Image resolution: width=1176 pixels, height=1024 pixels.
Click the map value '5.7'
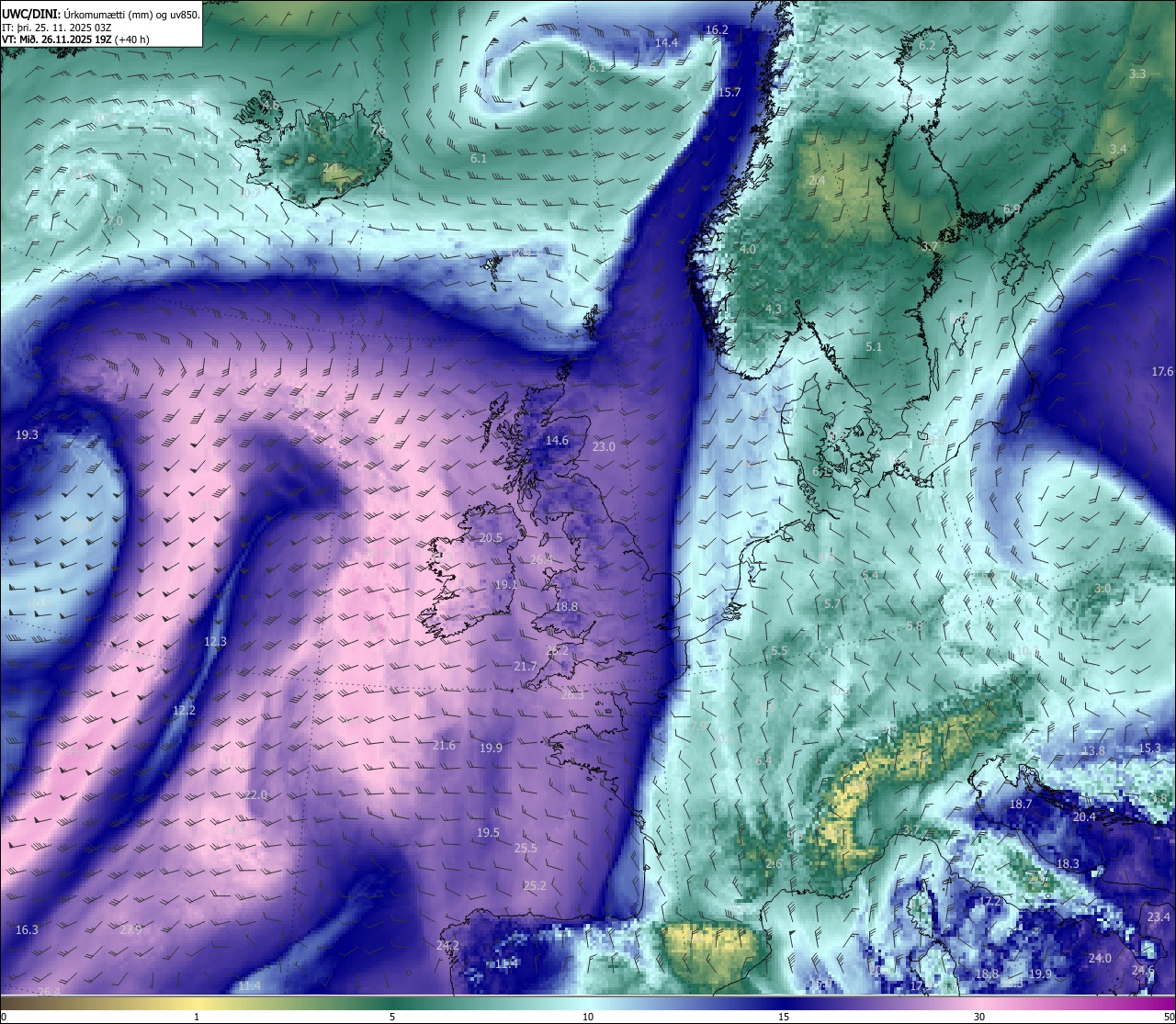[832, 604]
